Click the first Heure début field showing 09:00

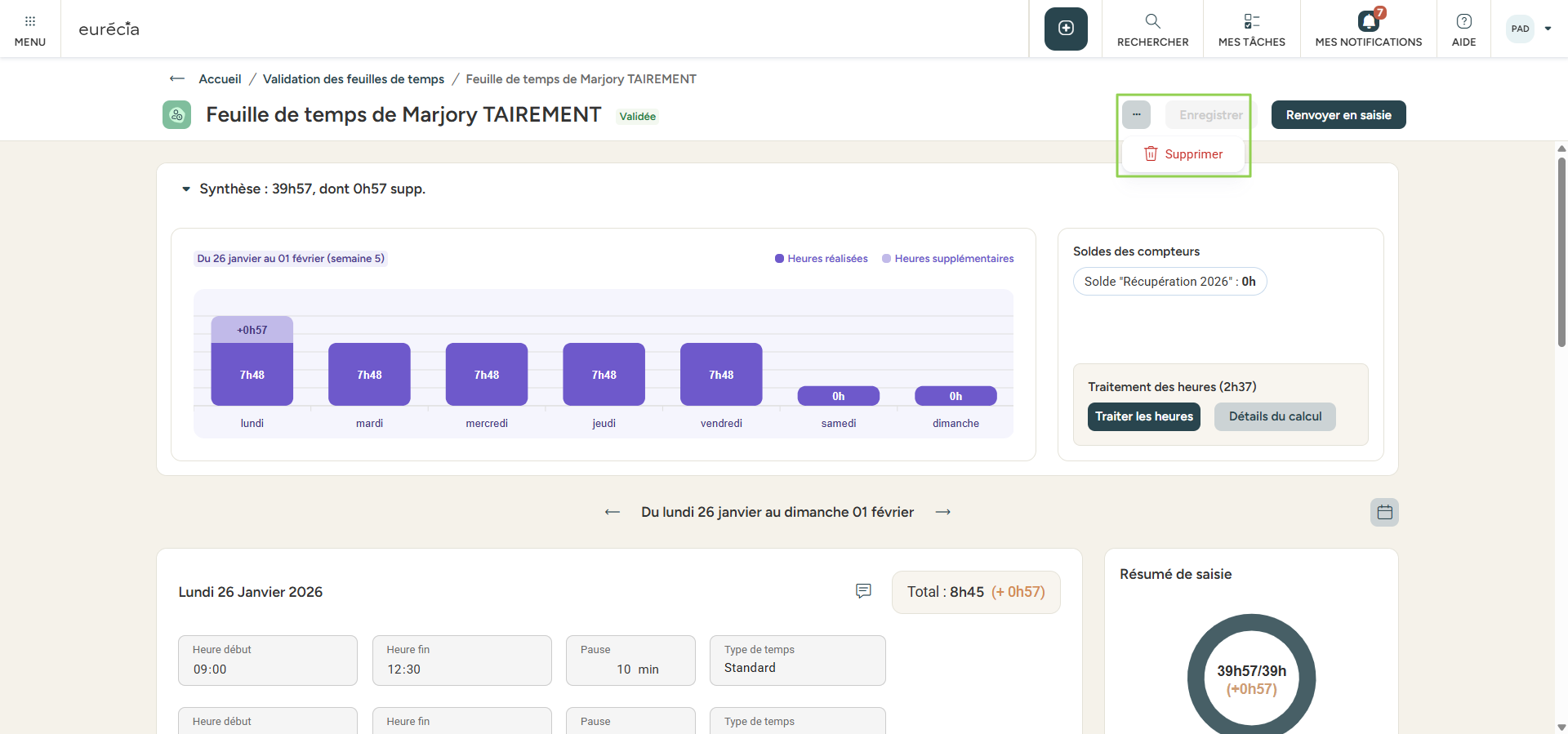(267, 661)
